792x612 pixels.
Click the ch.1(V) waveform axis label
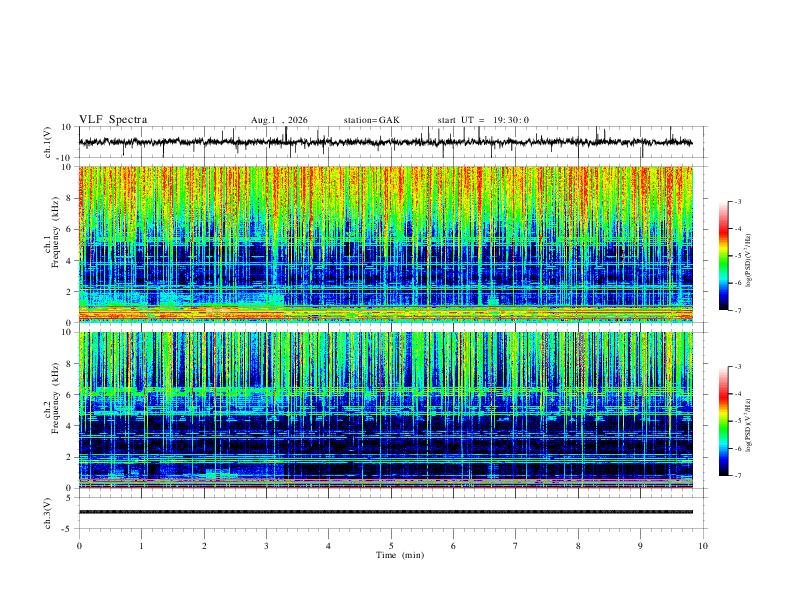[48, 142]
